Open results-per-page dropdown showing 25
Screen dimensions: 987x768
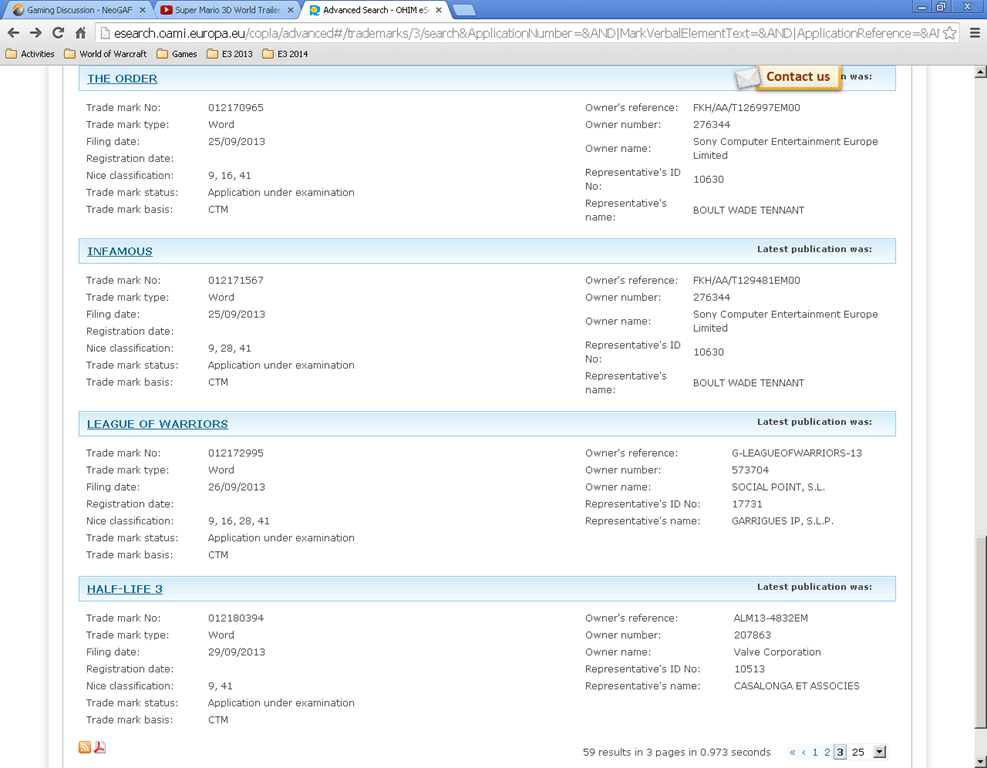point(879,752)
